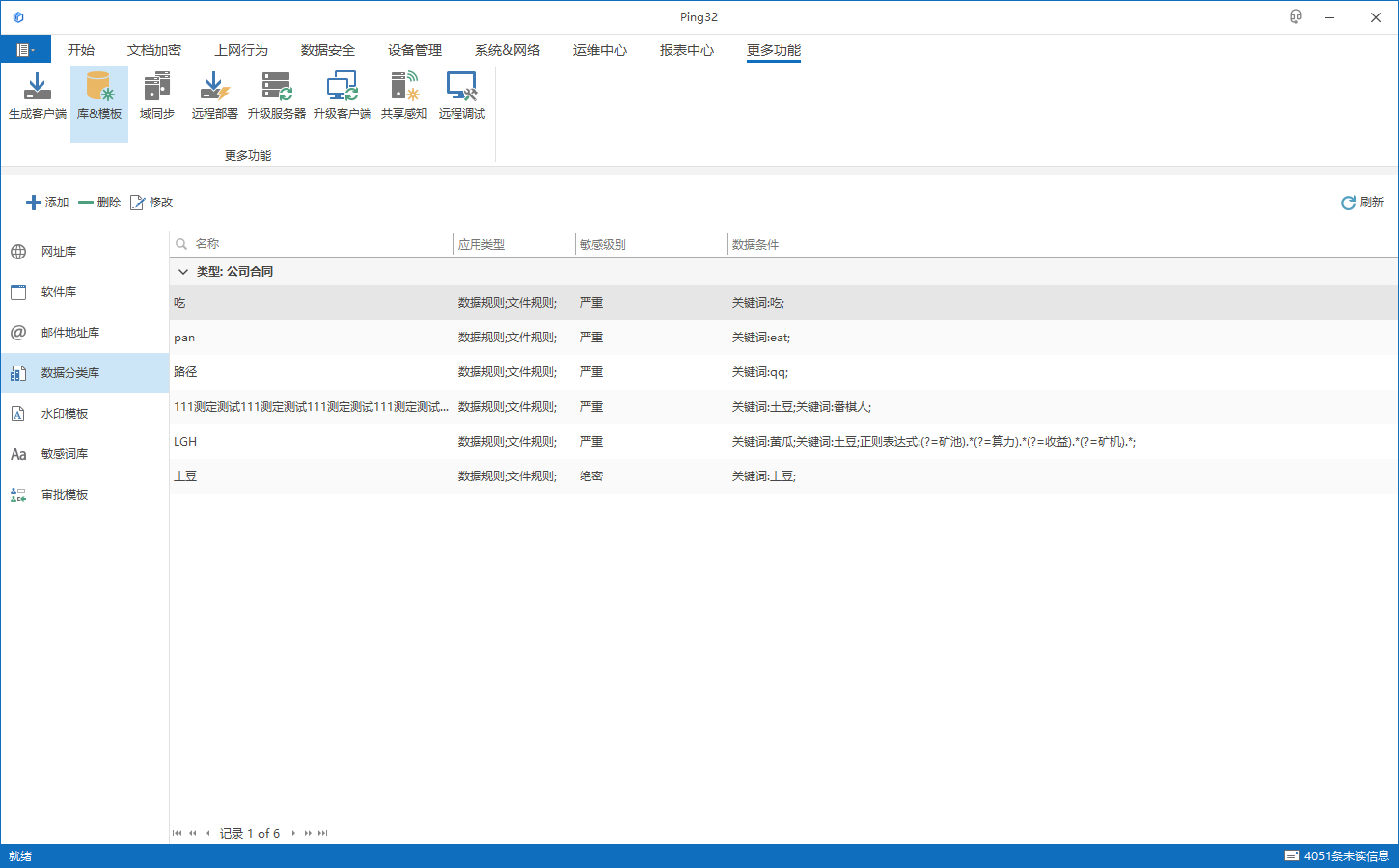Open the 报表中心 tab

[687, 50]
